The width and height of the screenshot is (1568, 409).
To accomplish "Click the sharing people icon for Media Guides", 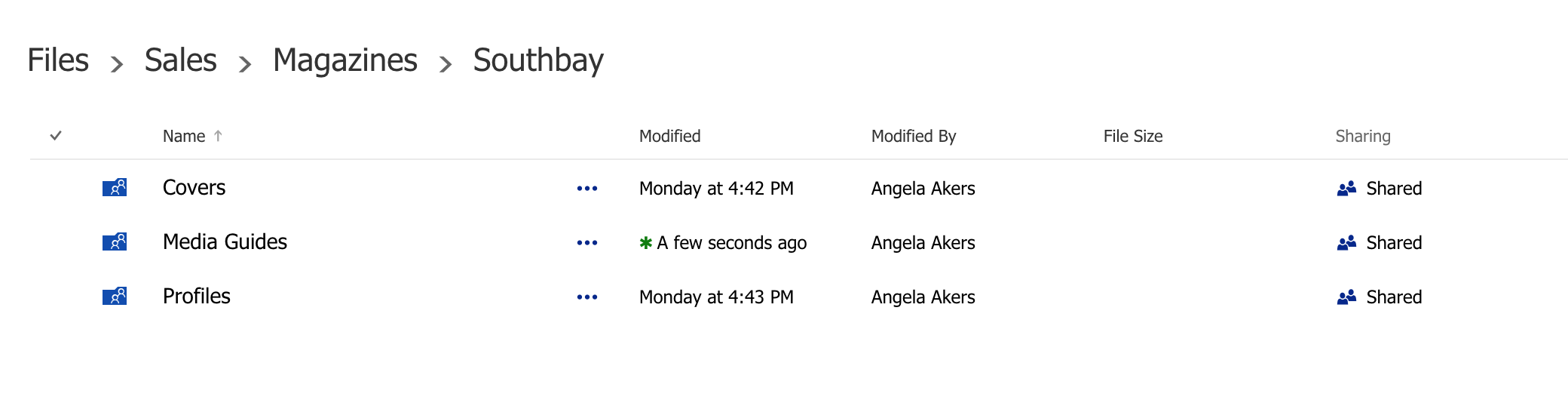I will click(x=1346, y=243).
